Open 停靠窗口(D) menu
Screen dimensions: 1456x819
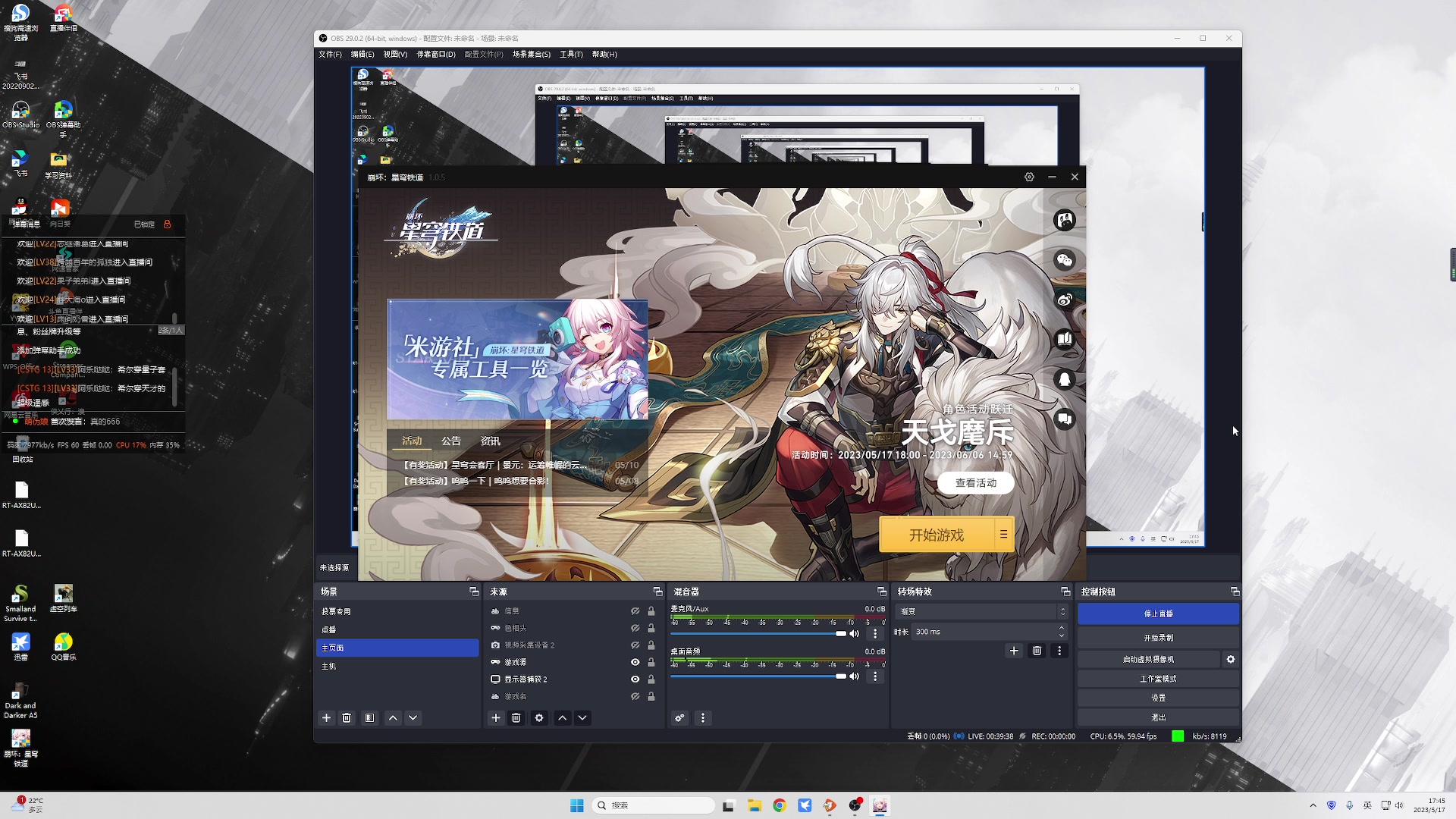436,55
